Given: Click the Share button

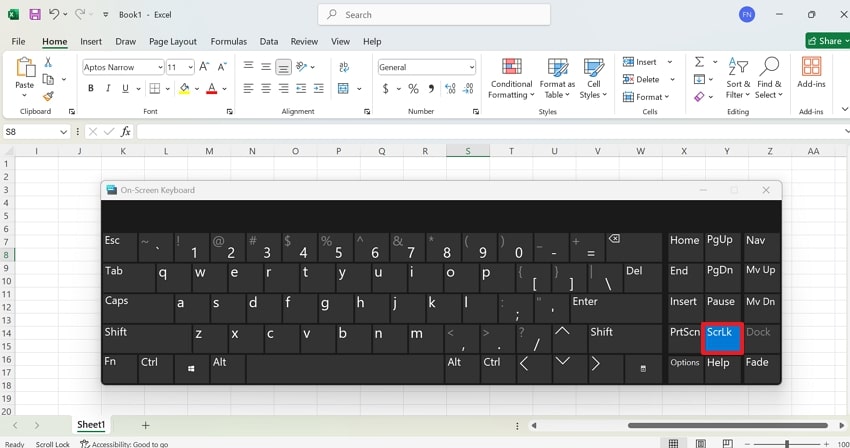Looking at the screenshot, I should 827,41.
